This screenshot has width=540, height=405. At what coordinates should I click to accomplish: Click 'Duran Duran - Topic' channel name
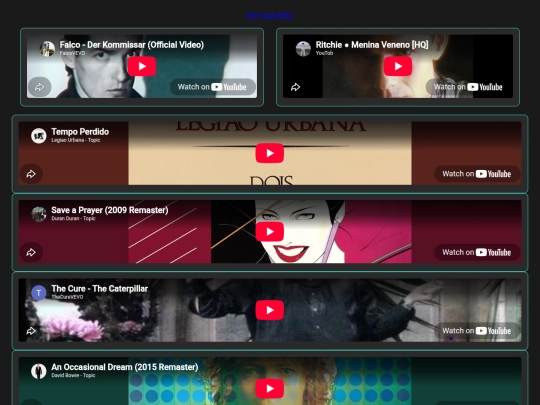click(73, 219)
